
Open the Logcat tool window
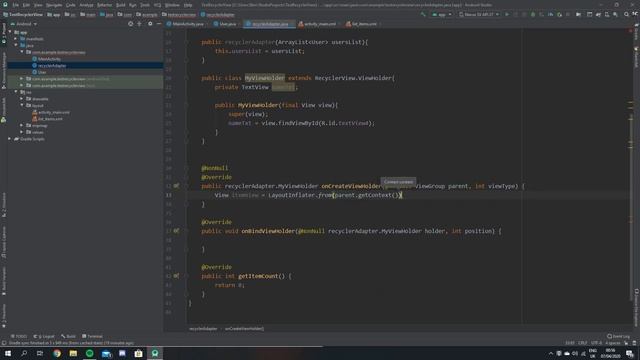[44, 336]
